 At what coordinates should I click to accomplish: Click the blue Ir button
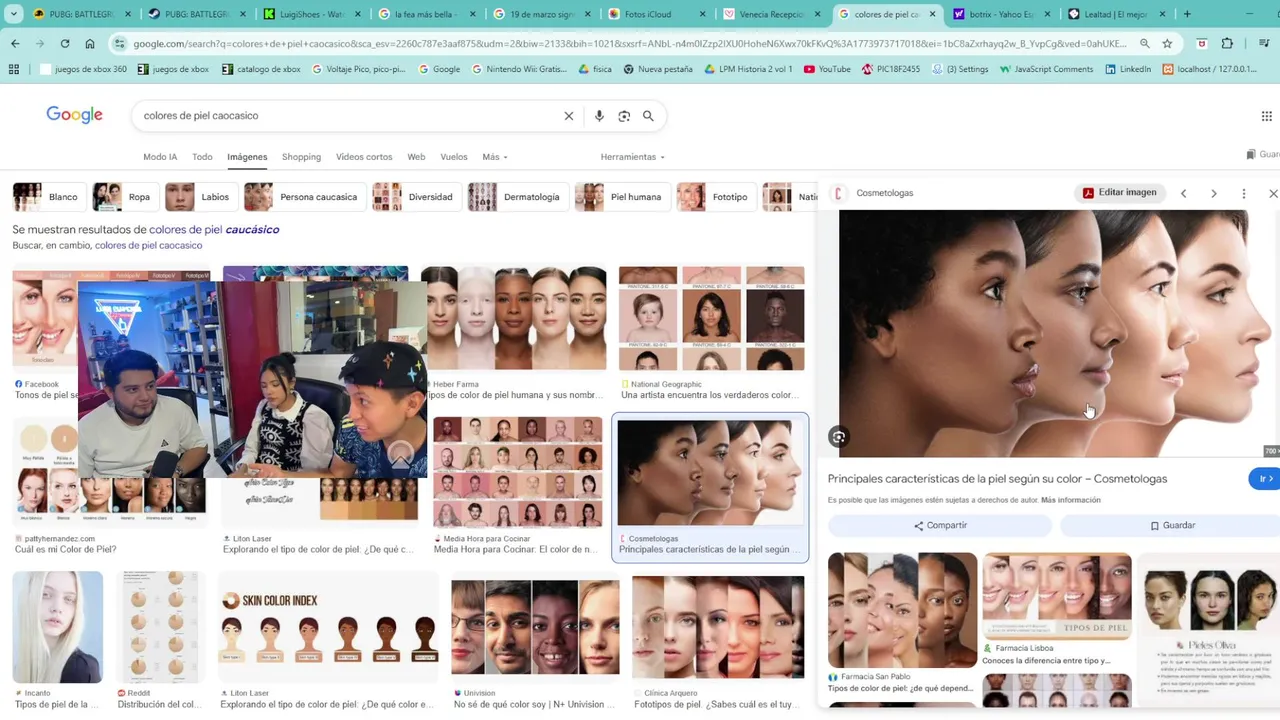pos(1264,479)
